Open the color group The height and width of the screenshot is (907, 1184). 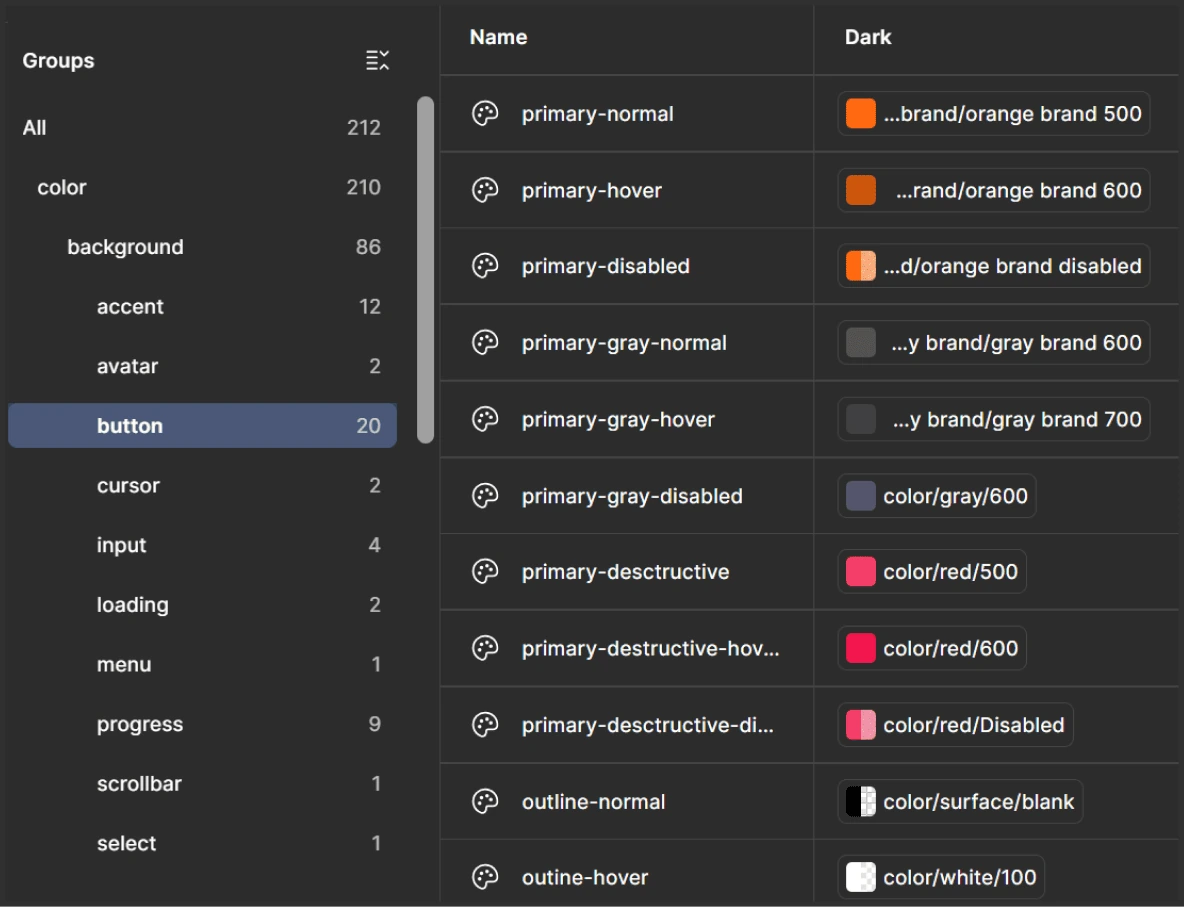click(202, 187)
